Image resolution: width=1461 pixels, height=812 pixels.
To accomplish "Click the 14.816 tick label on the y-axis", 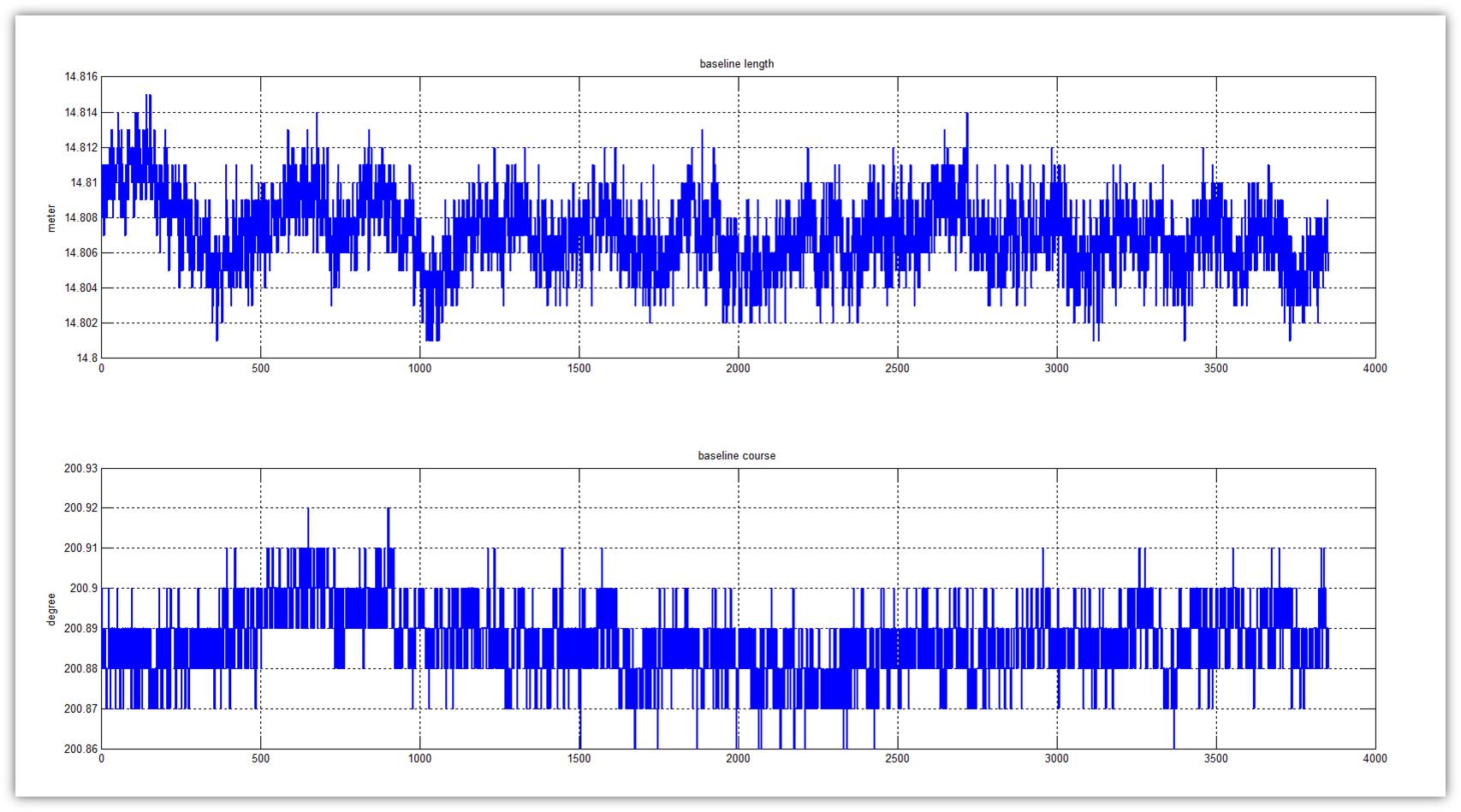I will (x=81, y=77).
